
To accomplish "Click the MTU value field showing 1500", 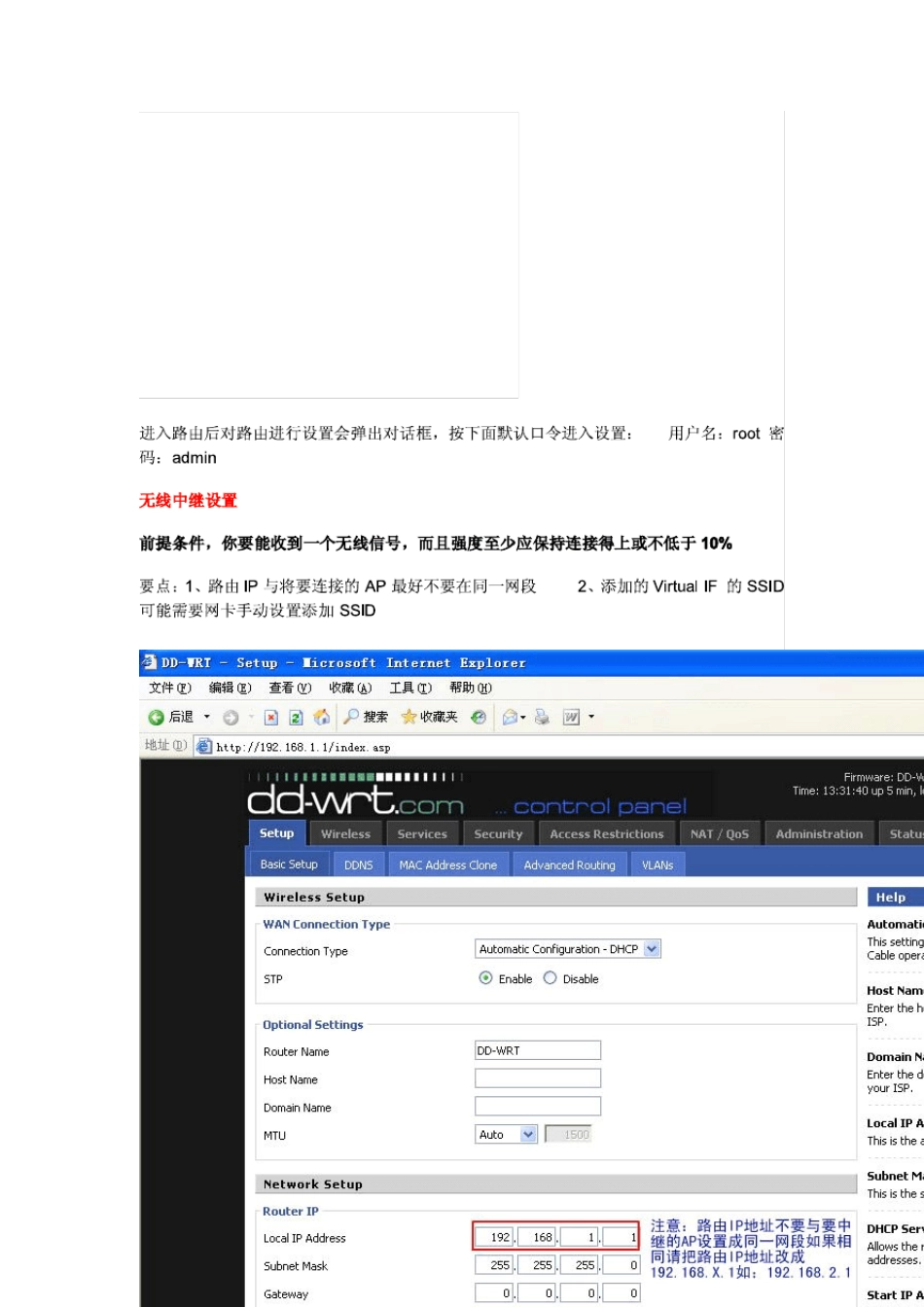I will [568, 1134].
